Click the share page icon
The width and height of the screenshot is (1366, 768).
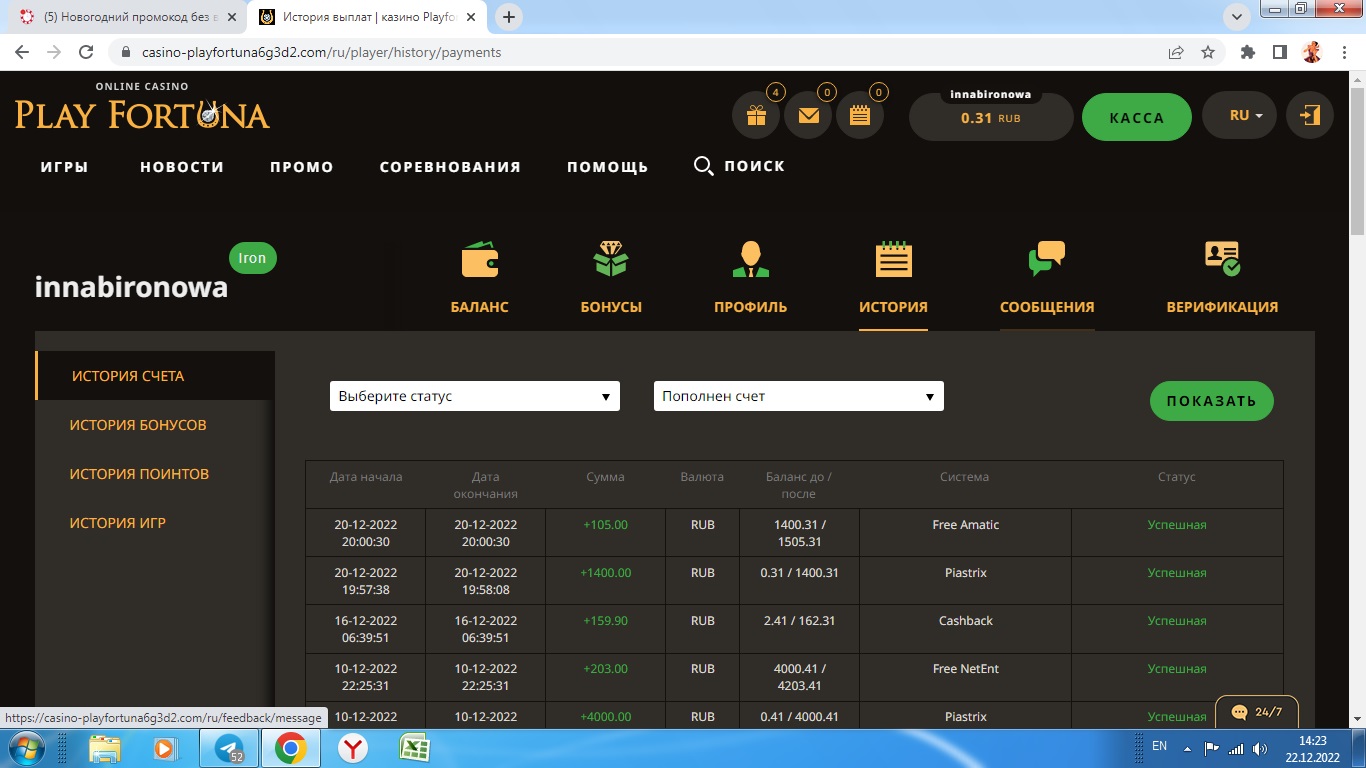coord(1176,52)
